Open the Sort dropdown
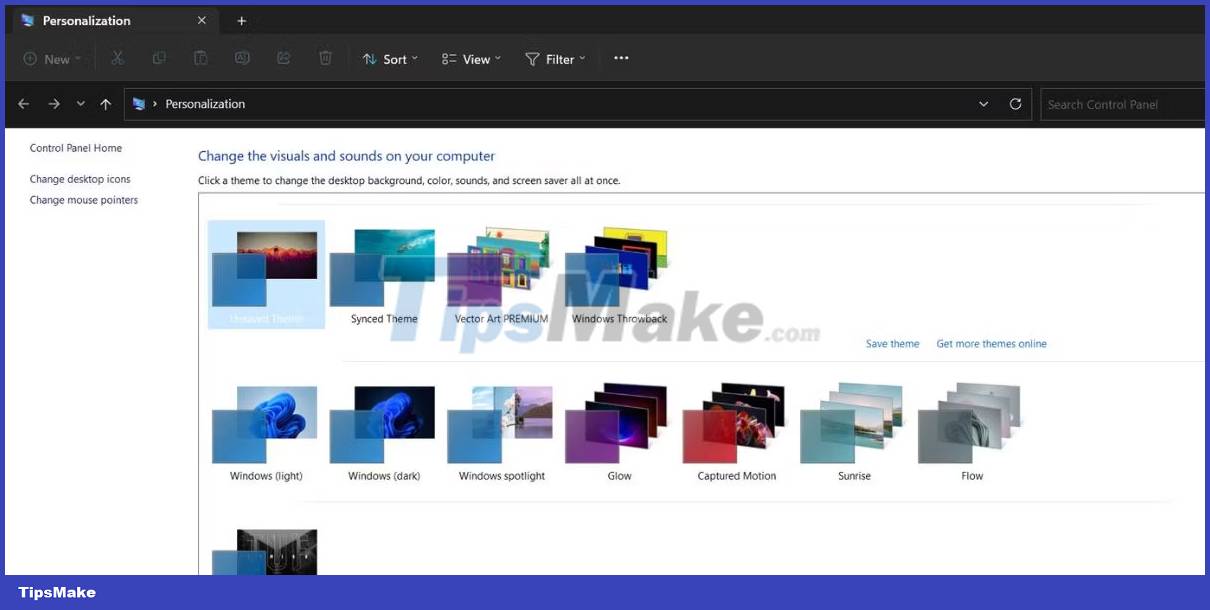 coord(390,58)
